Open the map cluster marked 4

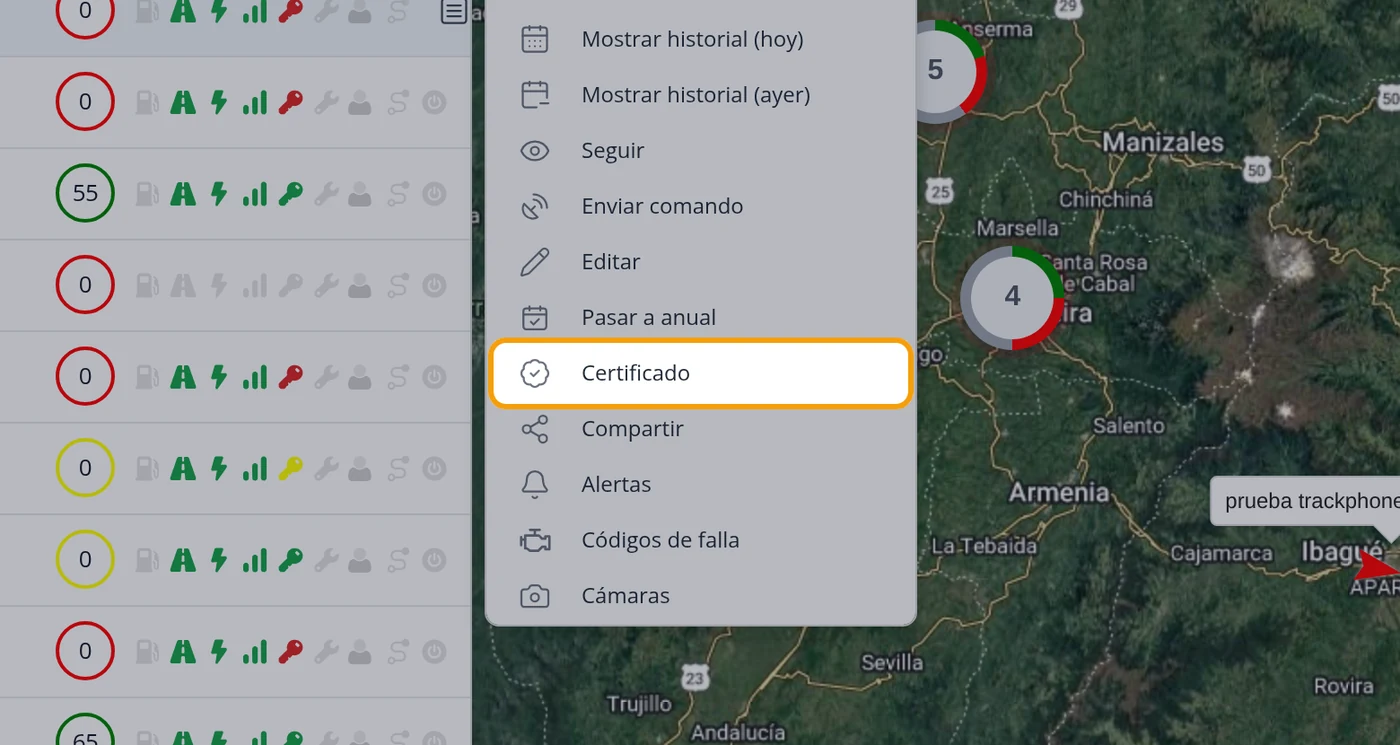(1012, 297)
